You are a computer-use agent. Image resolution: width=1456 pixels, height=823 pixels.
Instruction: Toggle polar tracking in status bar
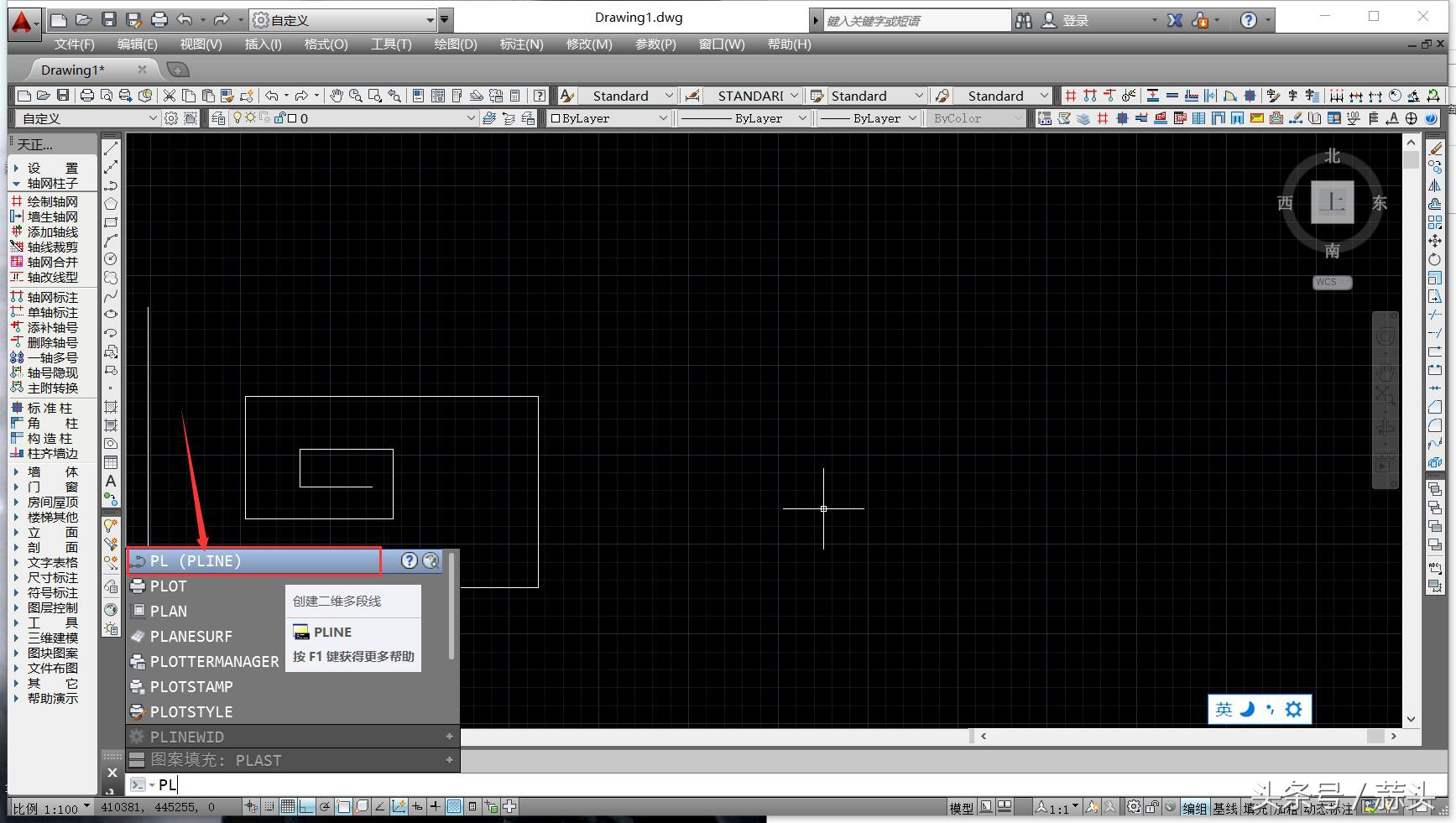click(325, 807)
